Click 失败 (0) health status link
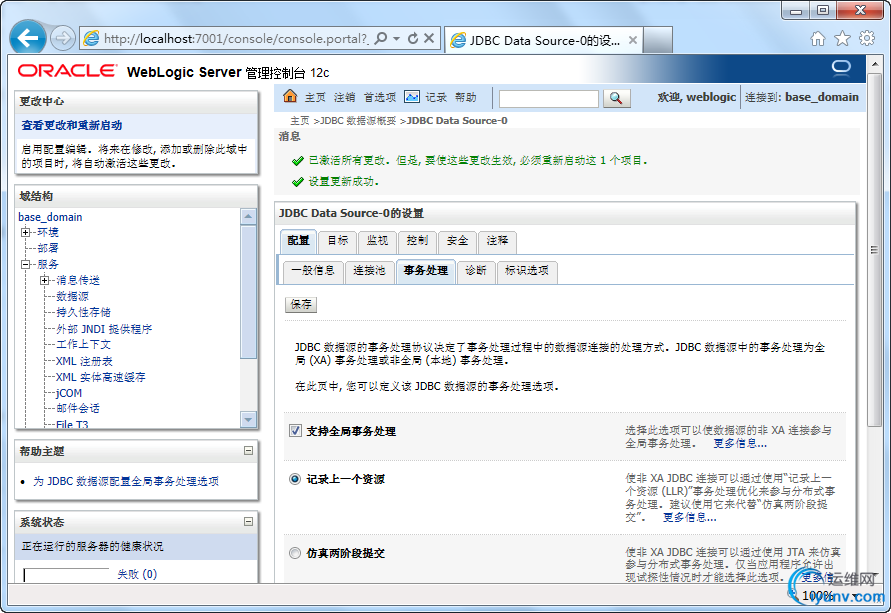891x613 pixels. tap(137, 574)
